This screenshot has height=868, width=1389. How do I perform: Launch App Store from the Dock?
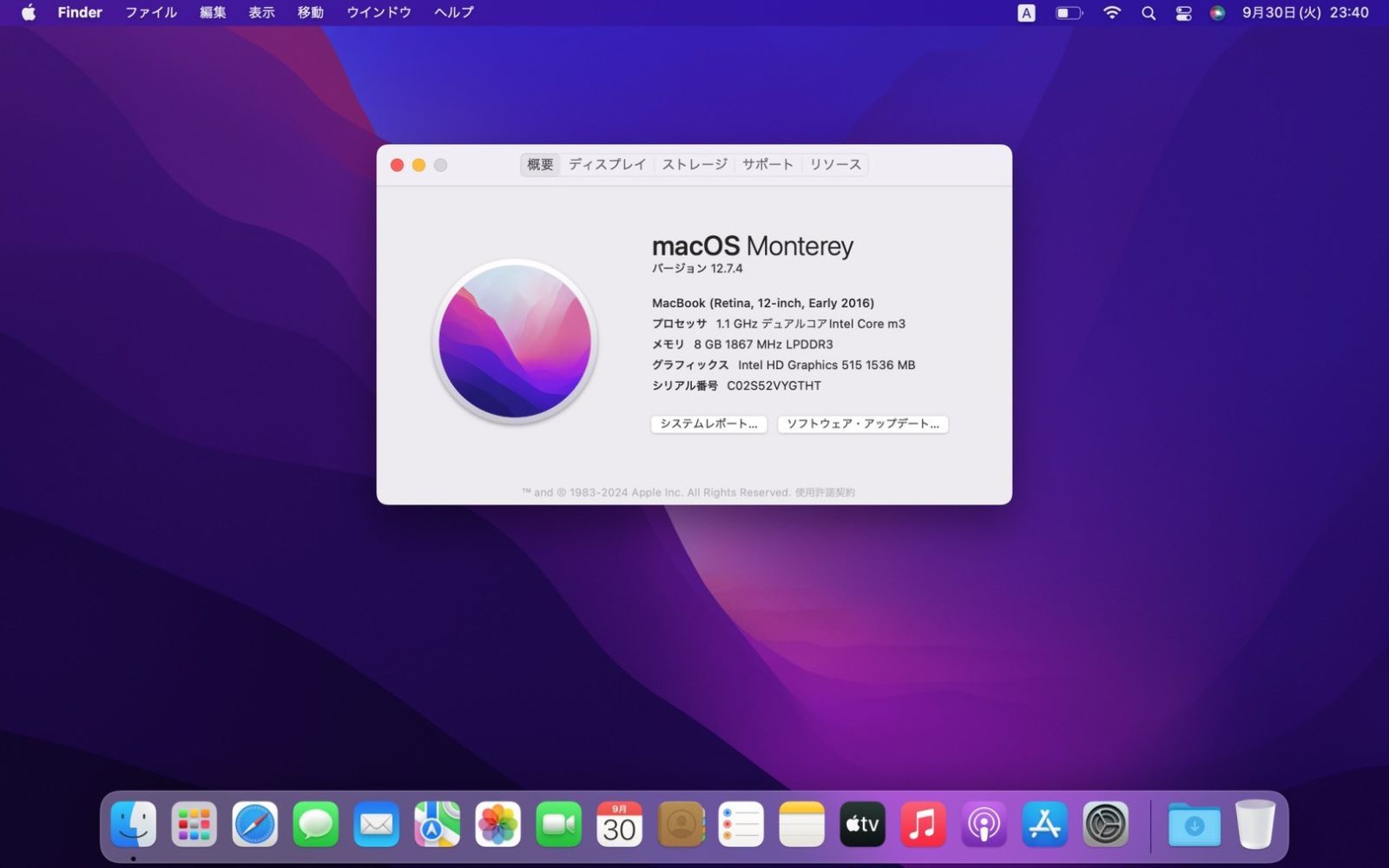click(1044, 824)
